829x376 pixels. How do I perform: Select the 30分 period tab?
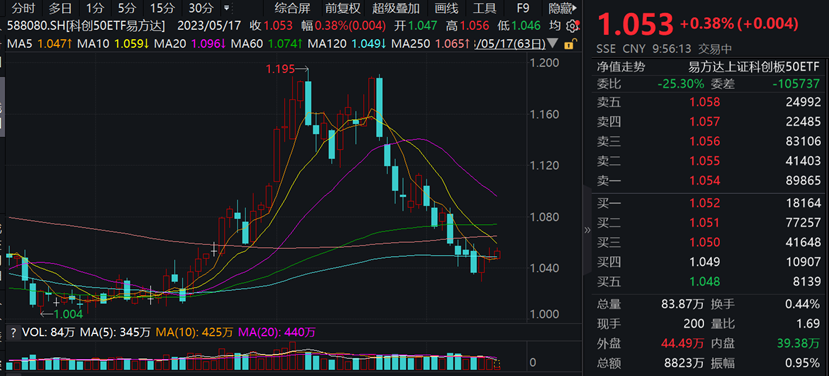coord(201,8)
